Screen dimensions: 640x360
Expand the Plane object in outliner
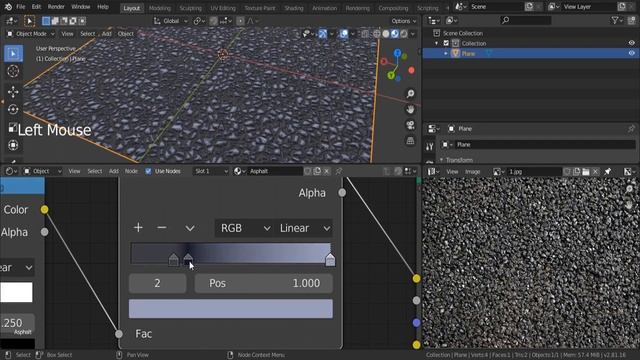coord(446,53)
